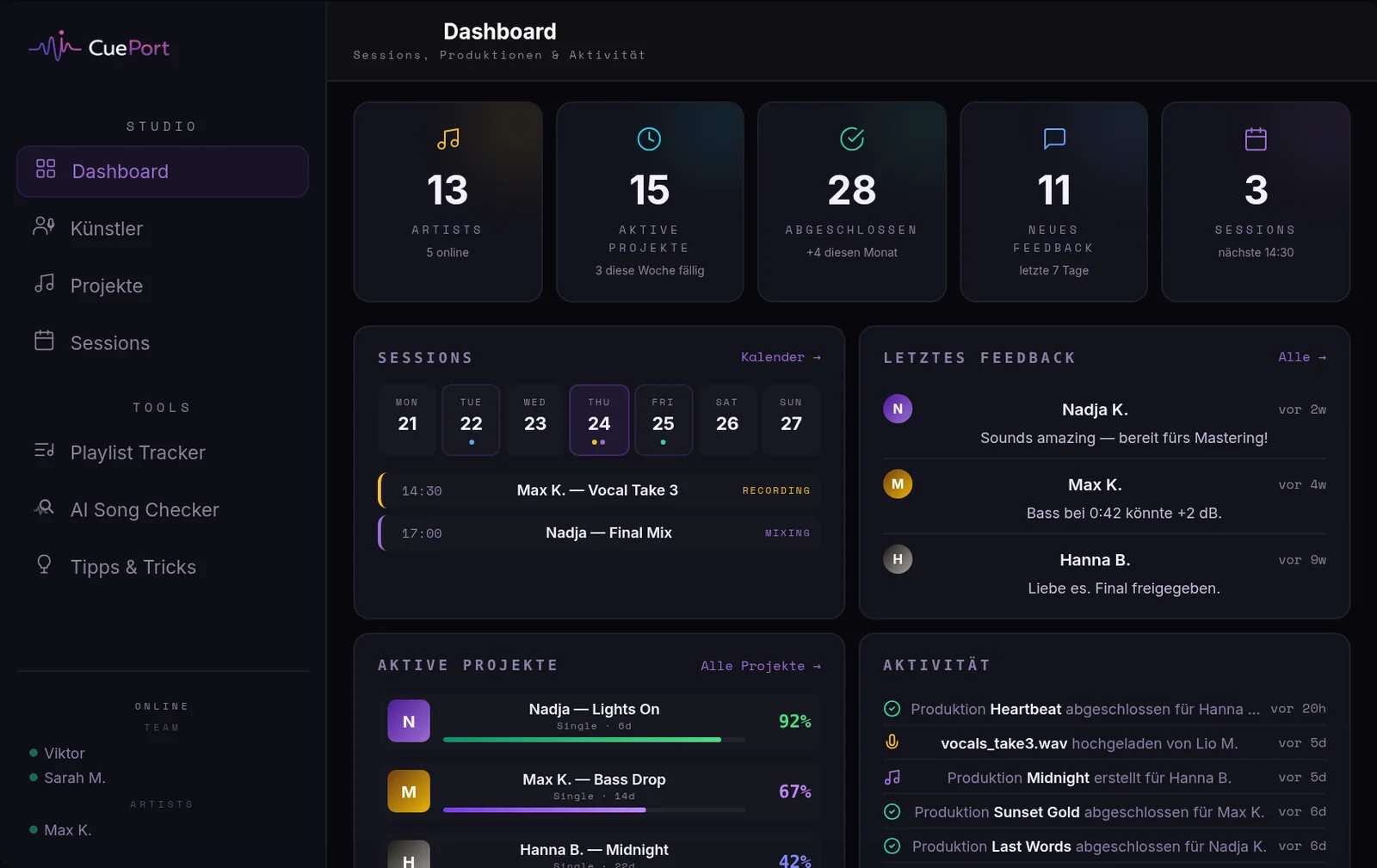The image size is (1377, 868).
Task: Open the 17:00 Nadja Final Mix session
Action: (x=599, y=532)
